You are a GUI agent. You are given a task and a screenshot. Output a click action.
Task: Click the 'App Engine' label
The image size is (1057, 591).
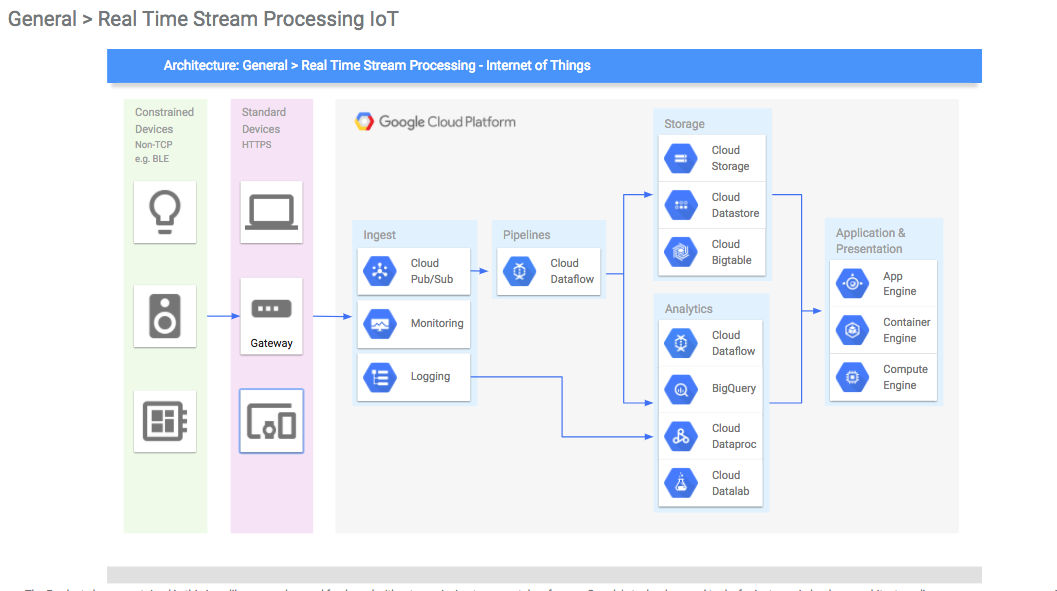click(x=899, y=284)
